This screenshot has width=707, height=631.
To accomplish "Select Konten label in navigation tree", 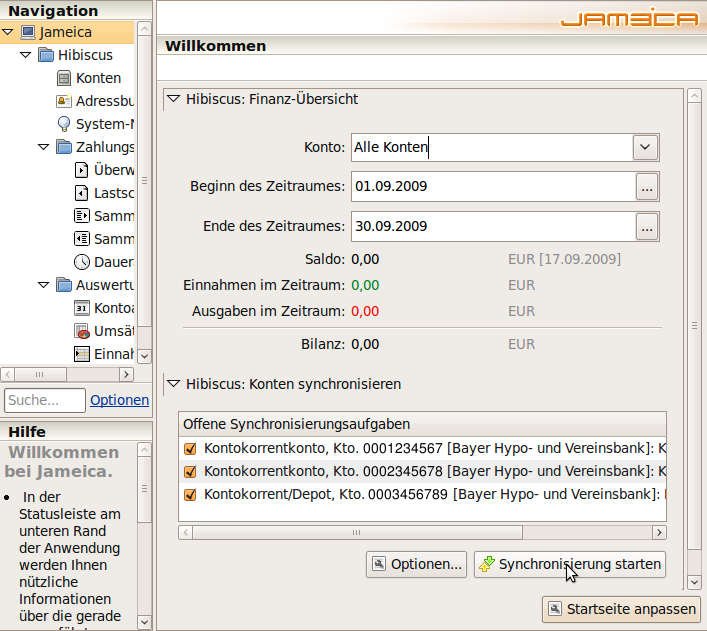I will [x=98, y=78].
